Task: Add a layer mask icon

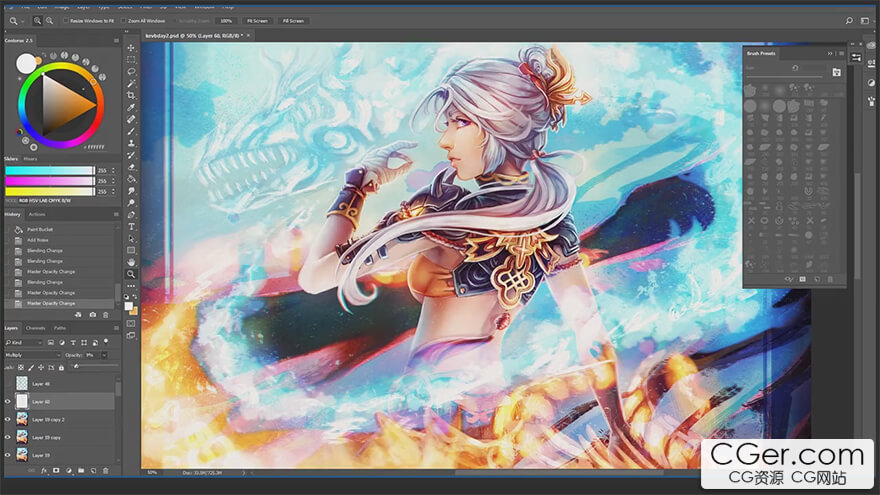Action: pyautogui.click(x=56, y=470)
